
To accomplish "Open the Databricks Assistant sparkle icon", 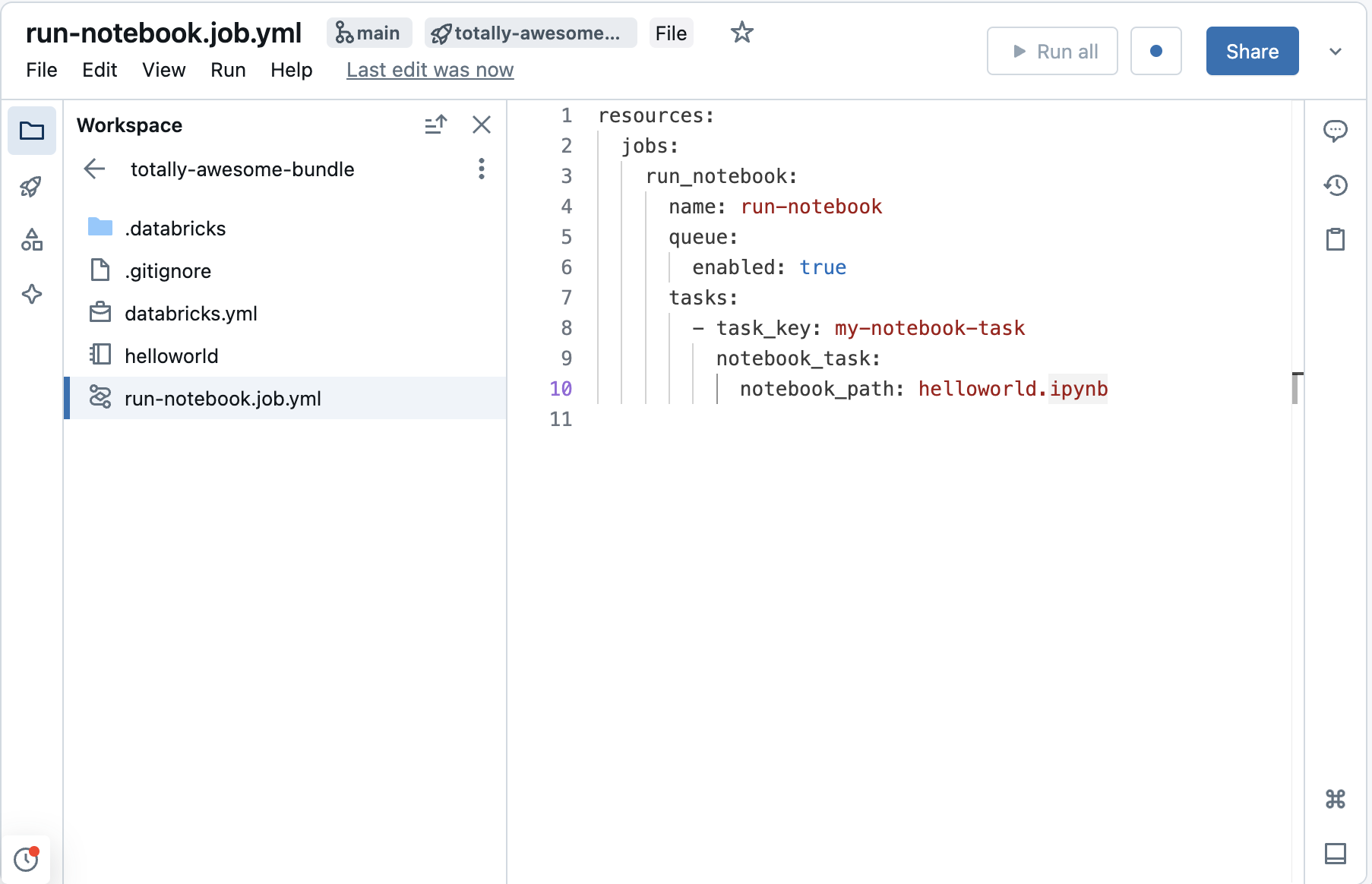I will [x=31, y=295].
